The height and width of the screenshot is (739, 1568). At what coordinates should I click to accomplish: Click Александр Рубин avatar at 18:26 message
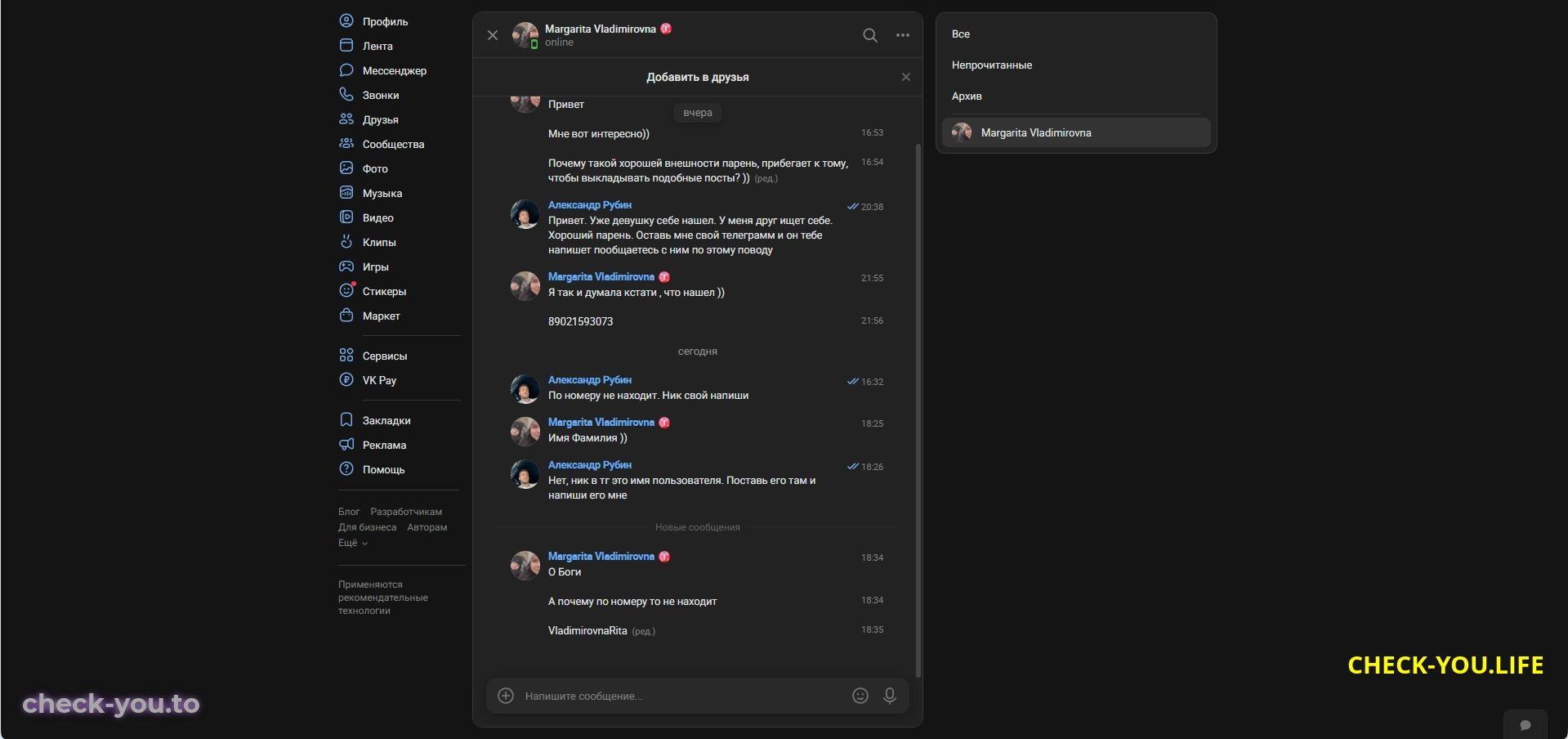pyautogui.click(x=525, y=474)
